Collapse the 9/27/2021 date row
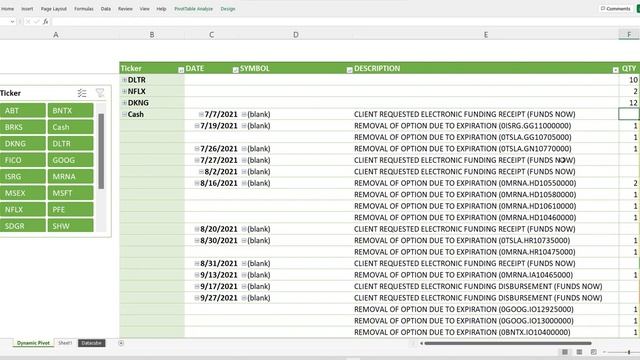The height and width of the screenshot is (360, 640). coord(197,298)
